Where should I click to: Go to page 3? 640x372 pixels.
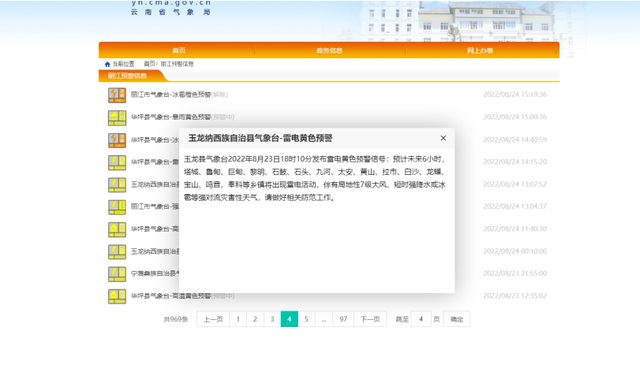coord(272,319)
